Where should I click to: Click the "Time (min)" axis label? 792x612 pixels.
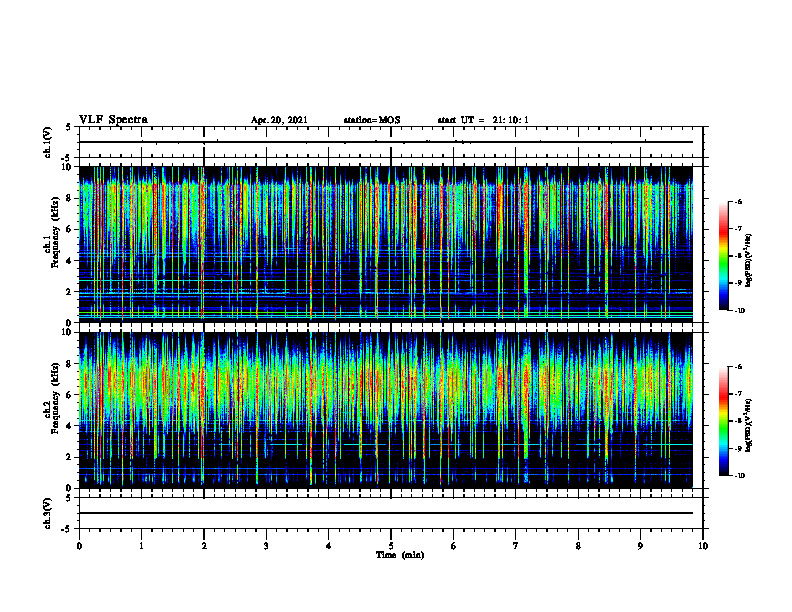tap(400, 555)
